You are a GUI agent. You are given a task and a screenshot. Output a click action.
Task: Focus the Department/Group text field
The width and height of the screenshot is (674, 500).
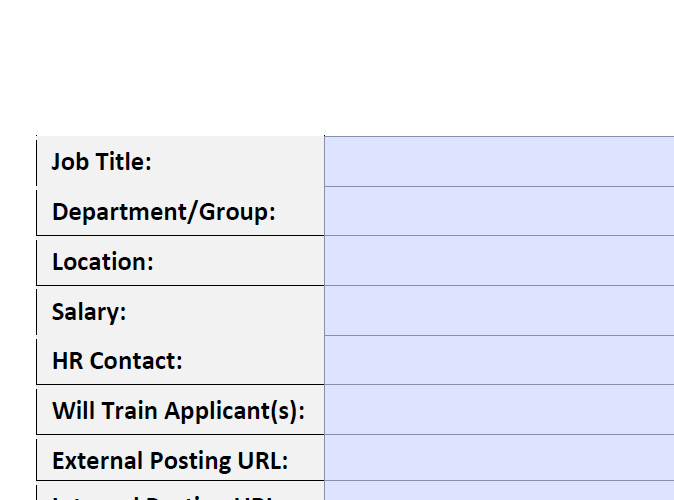[x=499, y=211]
